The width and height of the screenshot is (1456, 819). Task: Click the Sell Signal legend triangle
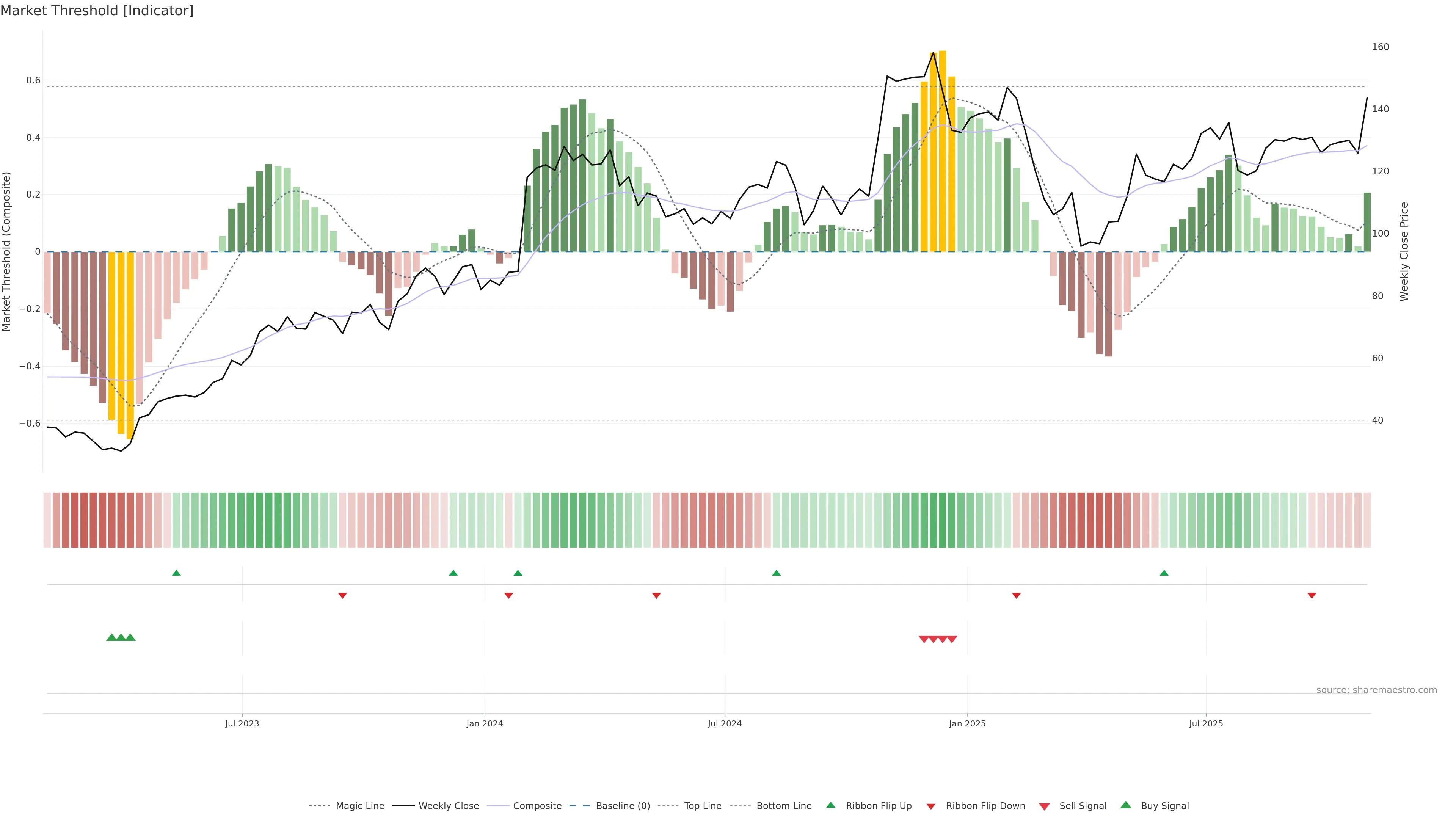[x=1044, y=806]
